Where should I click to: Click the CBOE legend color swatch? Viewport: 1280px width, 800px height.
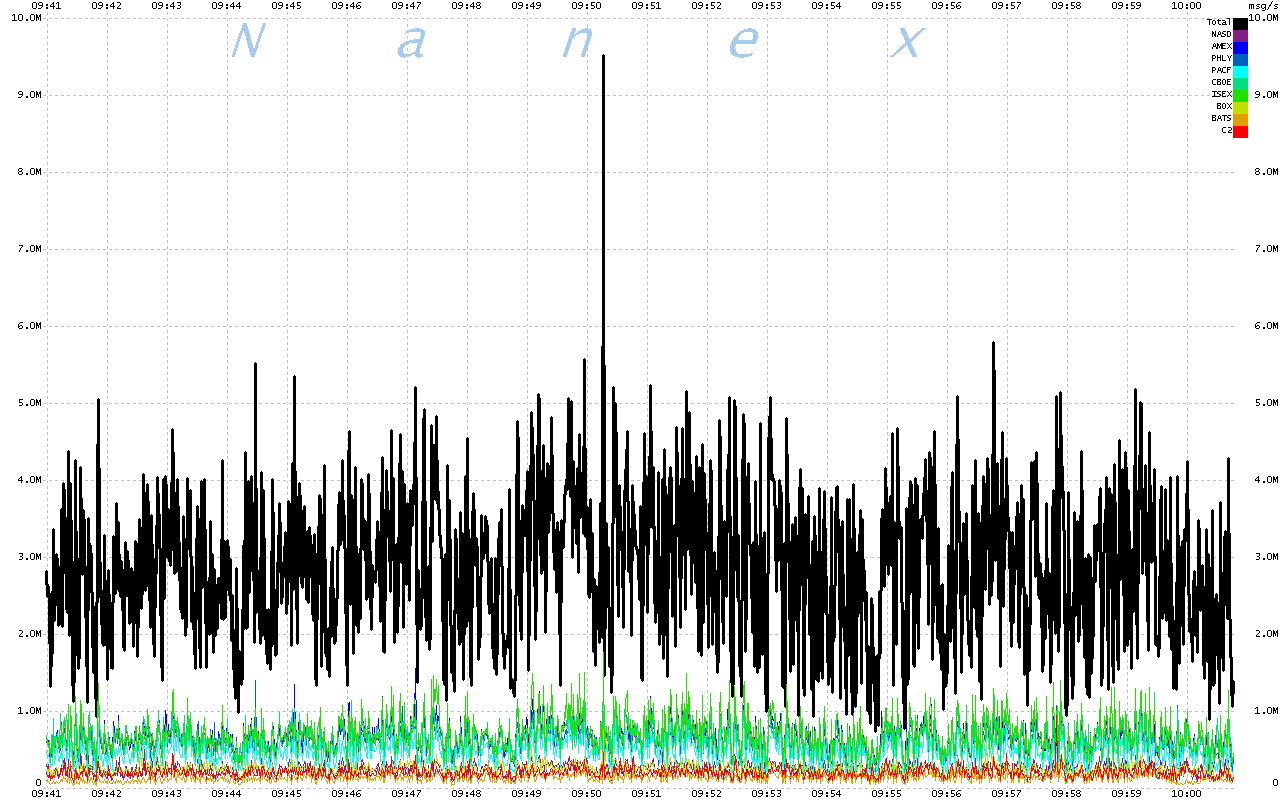point(1240,83)
